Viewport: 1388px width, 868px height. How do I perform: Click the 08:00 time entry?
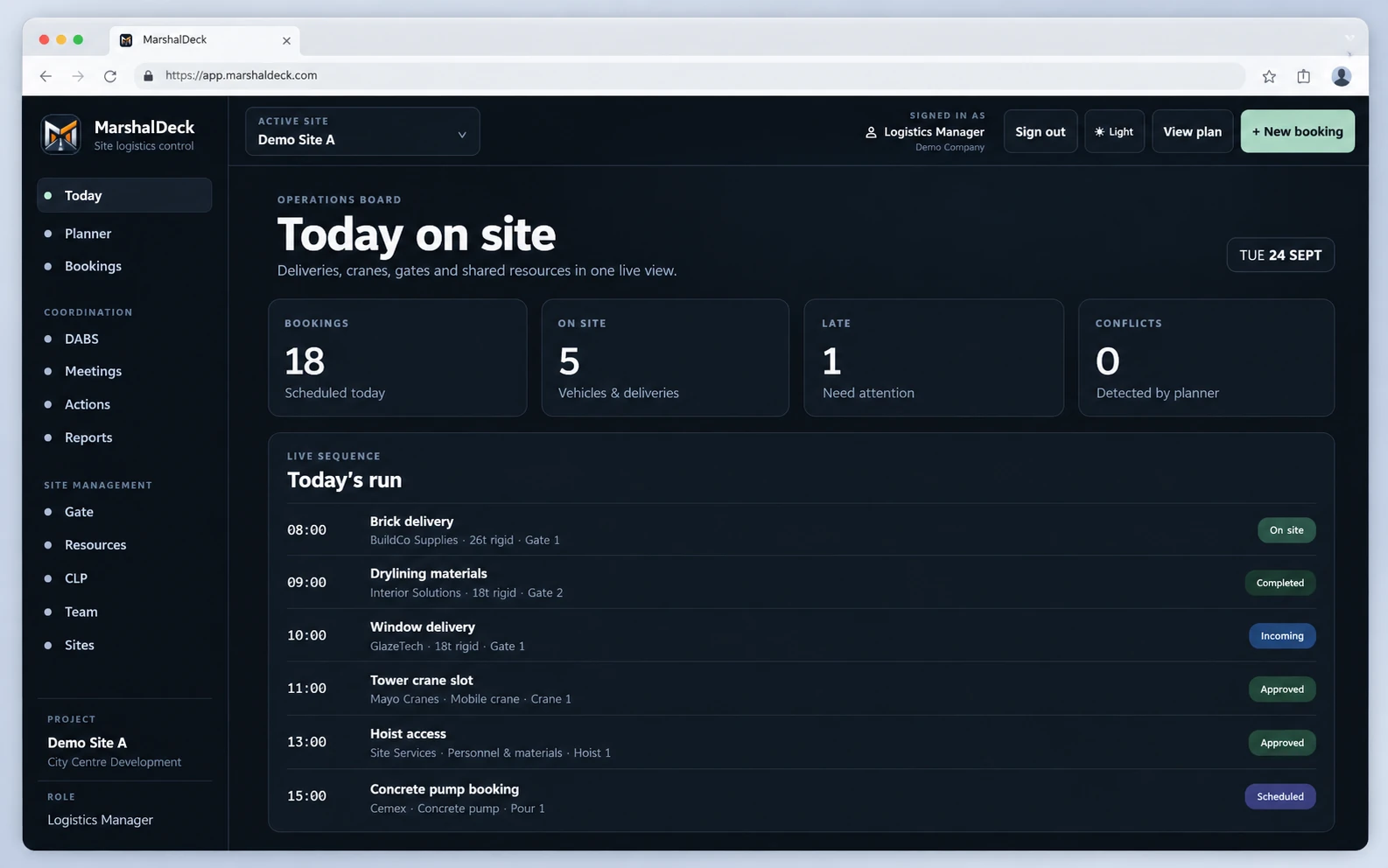pos(306,530)
